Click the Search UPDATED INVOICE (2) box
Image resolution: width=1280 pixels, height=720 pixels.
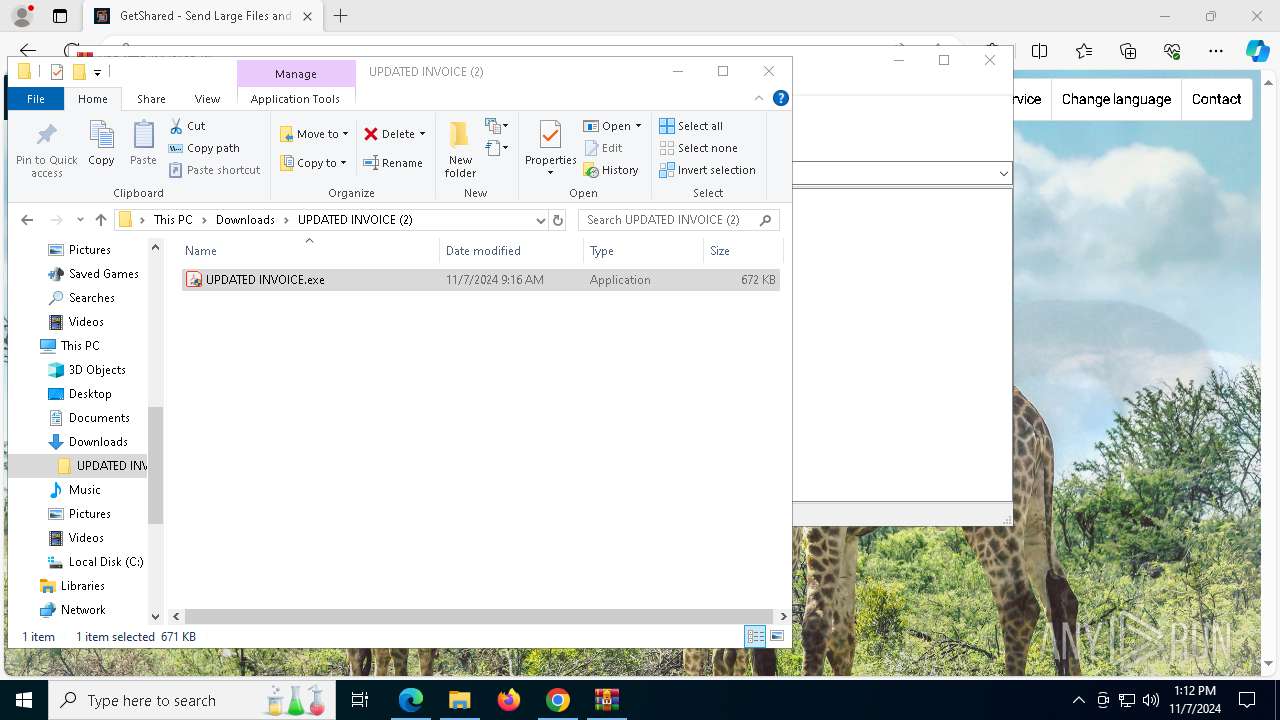678,220
